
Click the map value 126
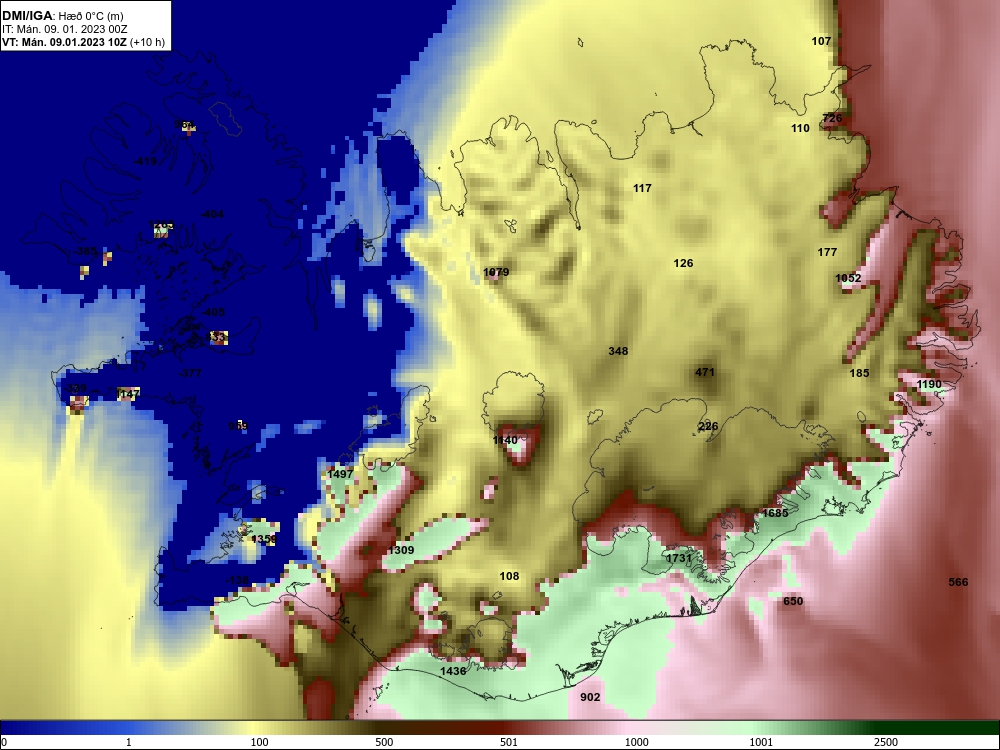tap(683, 263)
